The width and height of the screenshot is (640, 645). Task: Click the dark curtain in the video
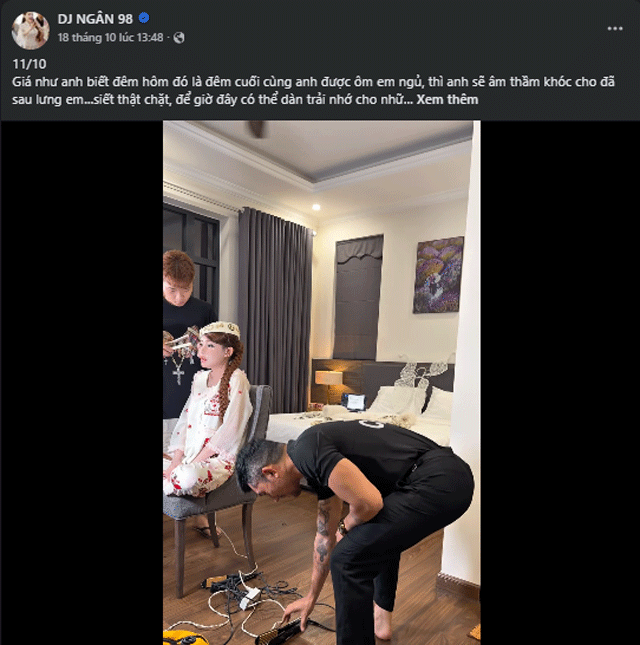click(274, 300)
